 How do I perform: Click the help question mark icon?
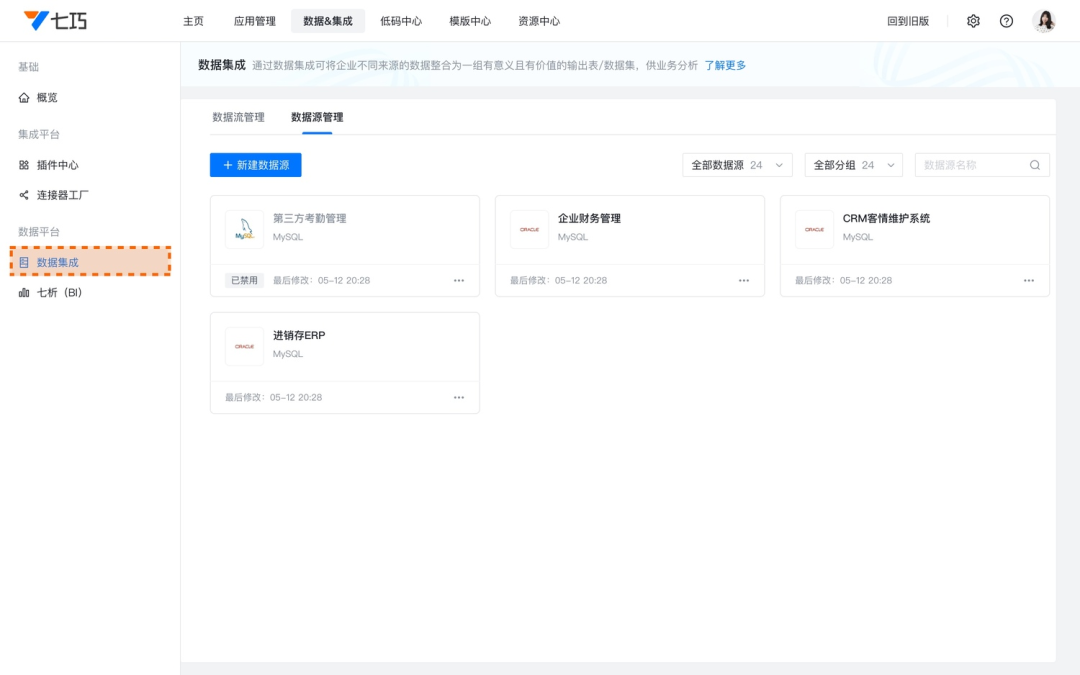click(x=1006, y=21)
